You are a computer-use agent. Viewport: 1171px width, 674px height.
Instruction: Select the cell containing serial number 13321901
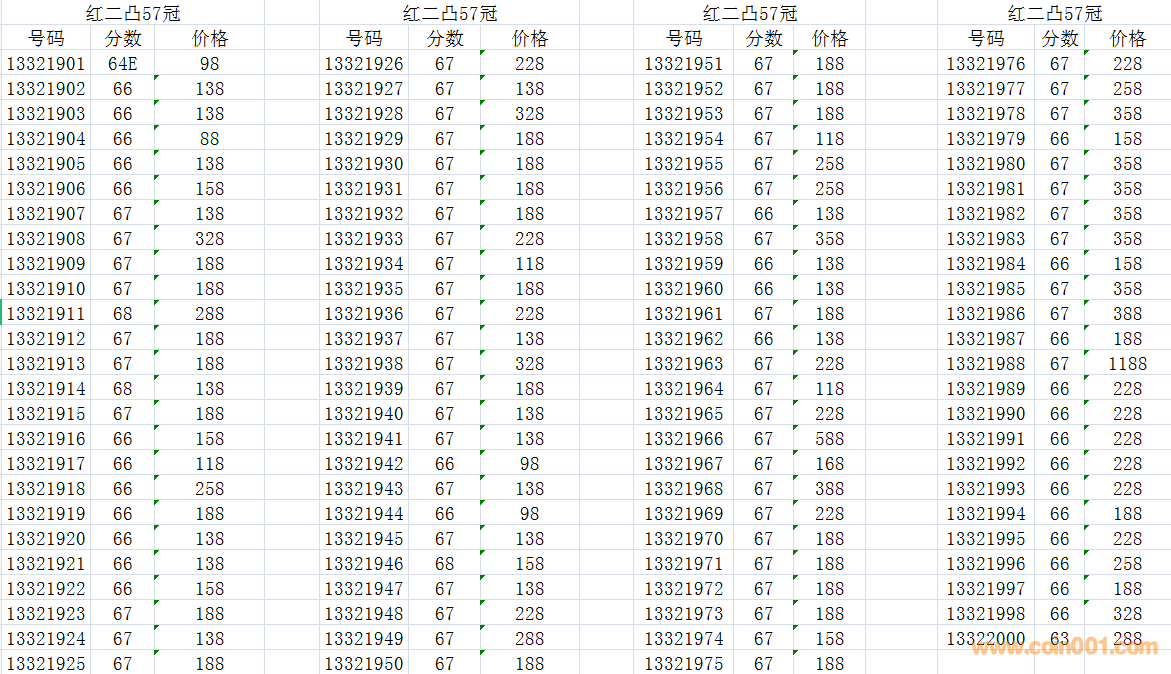46,63
